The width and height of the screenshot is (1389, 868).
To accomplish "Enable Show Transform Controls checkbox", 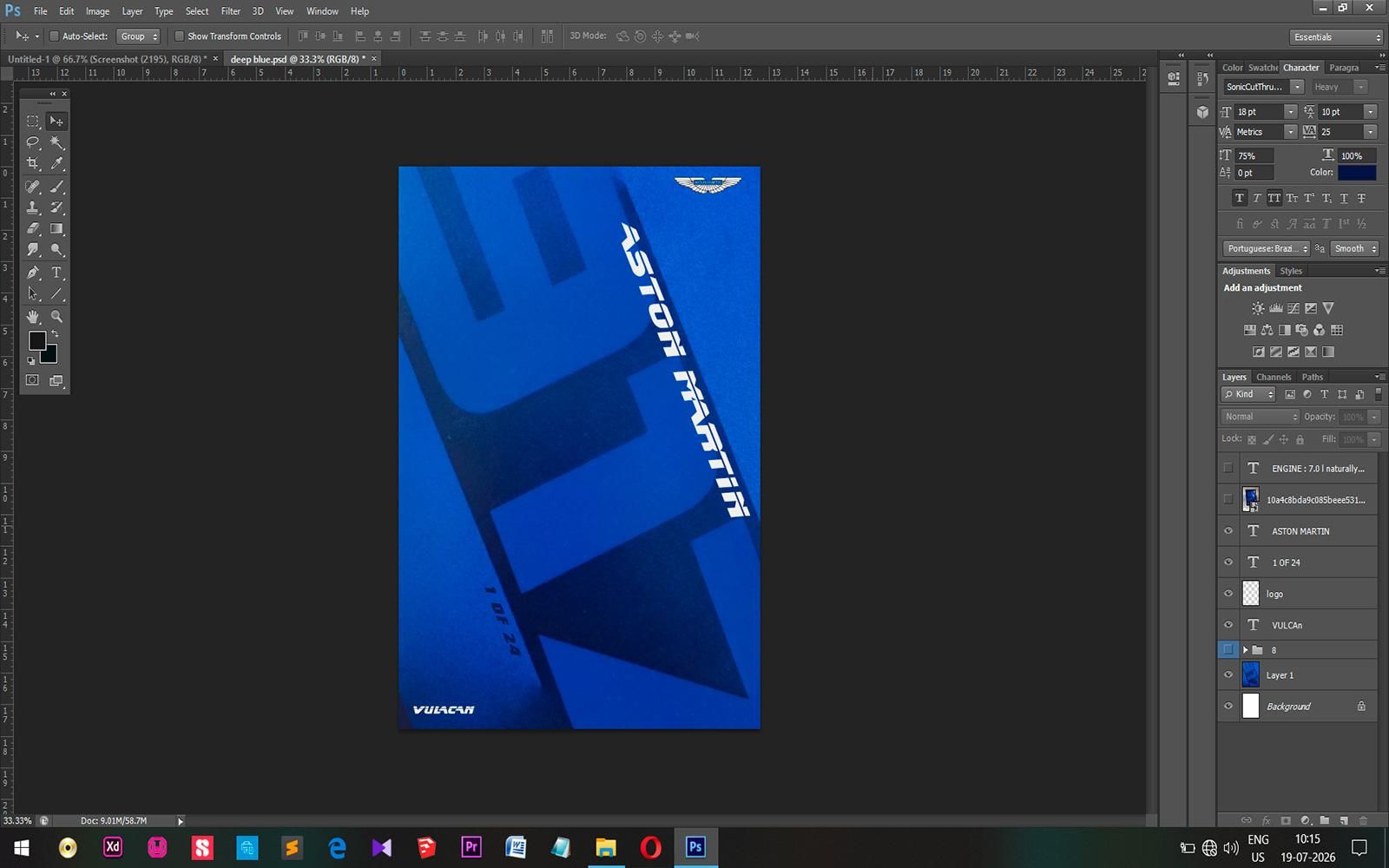I will tap(180, 36).
